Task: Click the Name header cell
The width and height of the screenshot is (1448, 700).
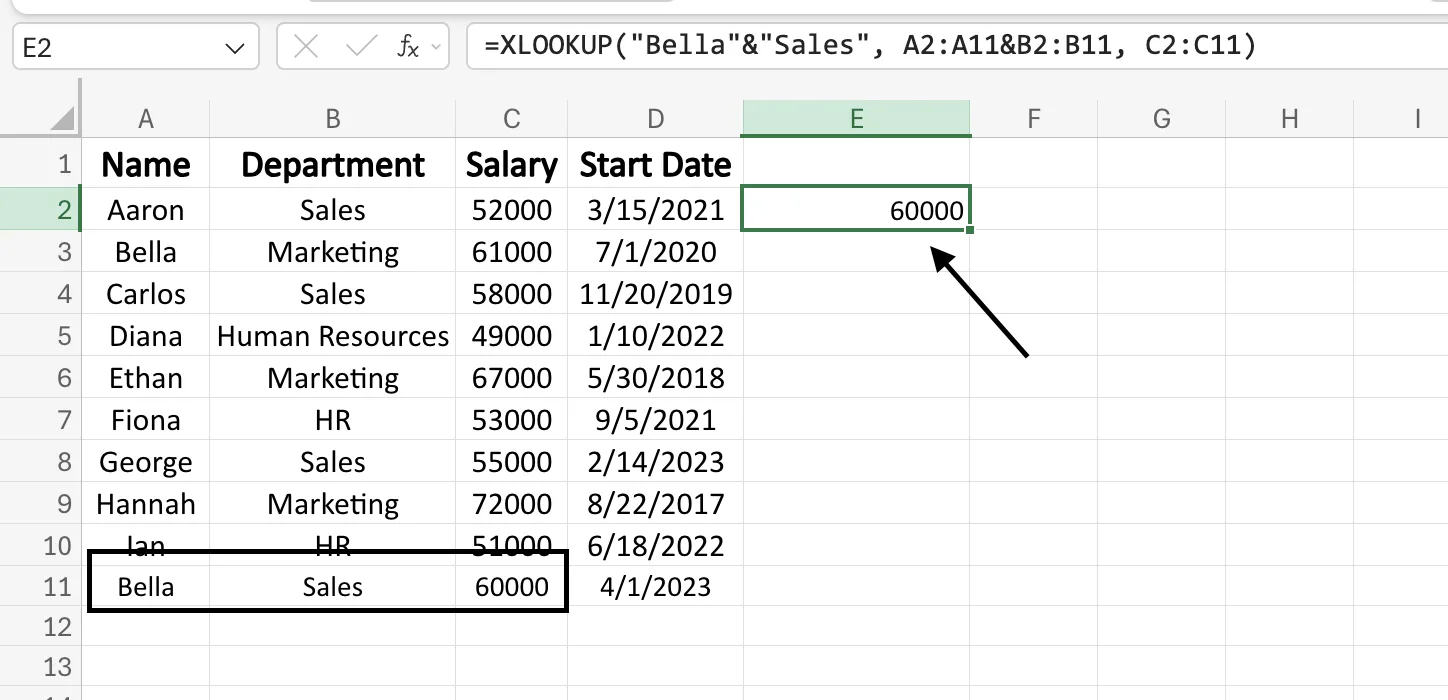Action: click(146, 164)
